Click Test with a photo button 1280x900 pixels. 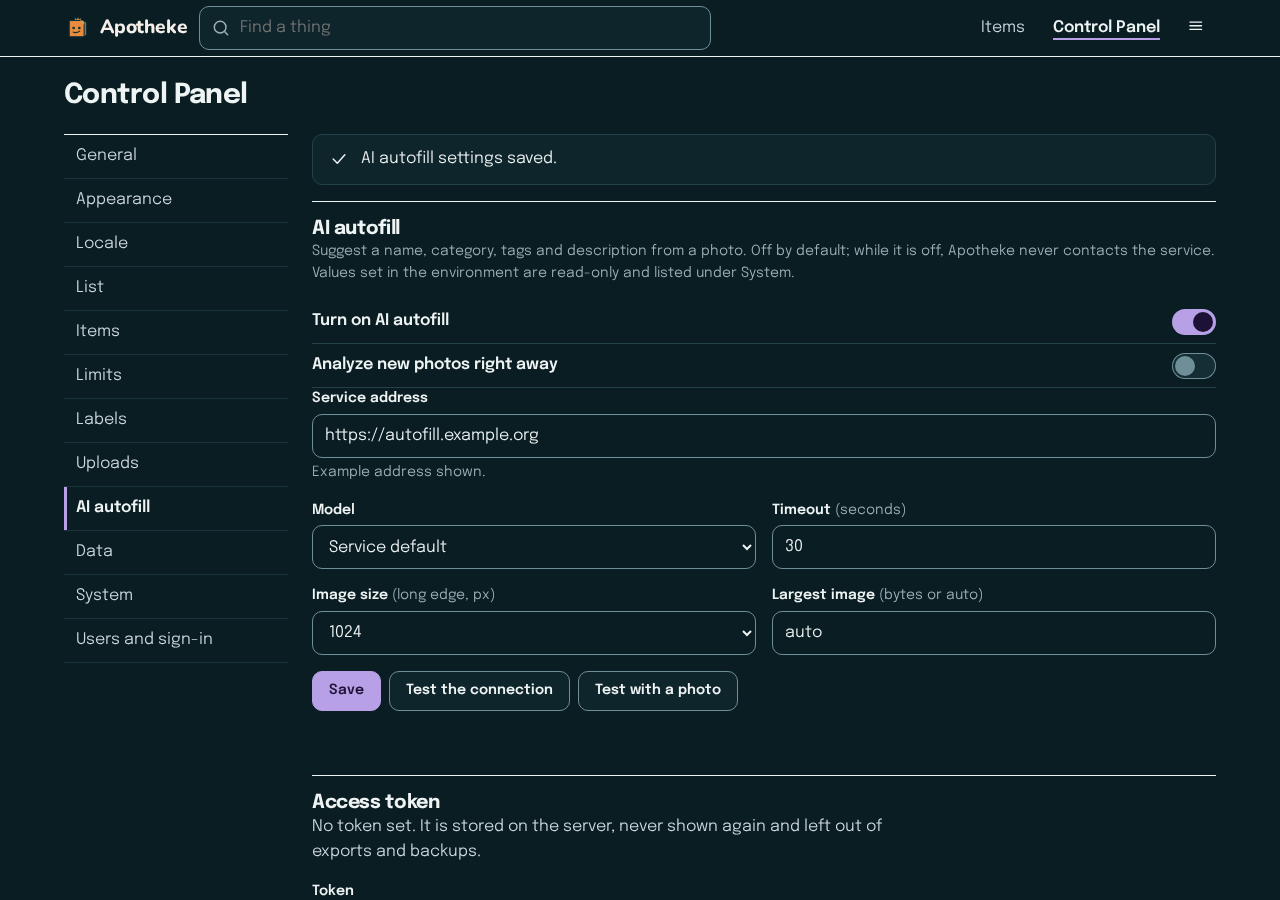coord(658,691)
